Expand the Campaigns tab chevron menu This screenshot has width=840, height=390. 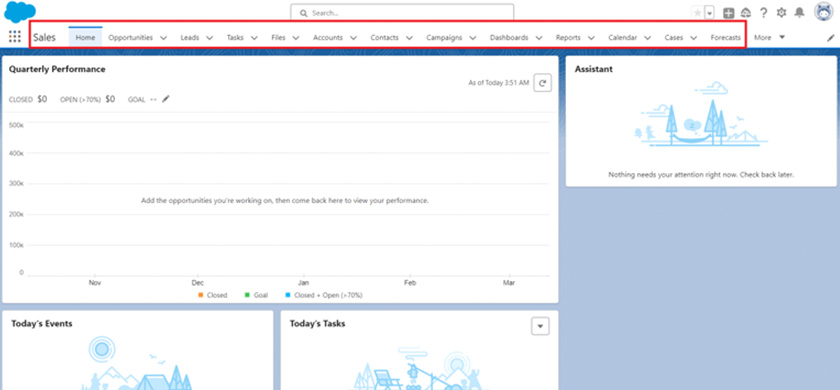coord(472,38)
